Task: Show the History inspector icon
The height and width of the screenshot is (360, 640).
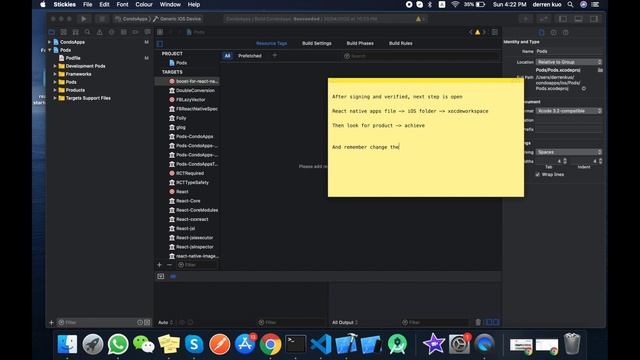Action: click(x=553, y=32)
